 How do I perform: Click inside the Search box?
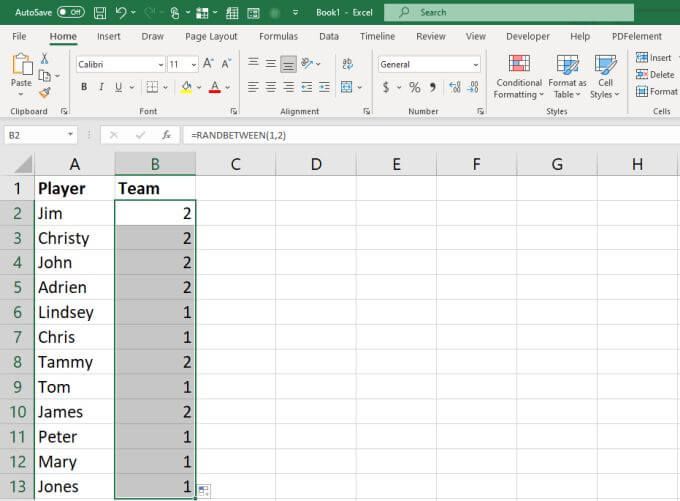[510, 13]
